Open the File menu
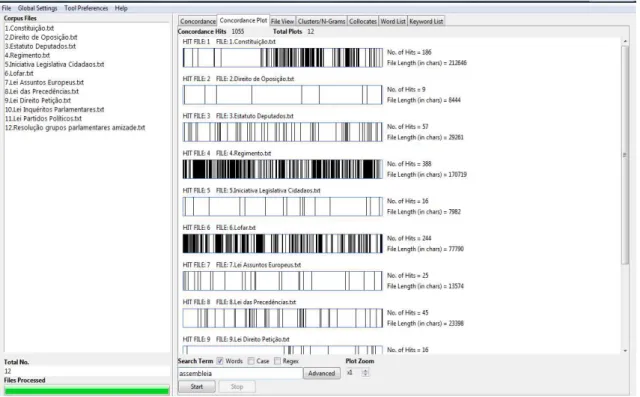Viewport: 640px width, 397px height. pyautogui.click(x=7, y=8)
